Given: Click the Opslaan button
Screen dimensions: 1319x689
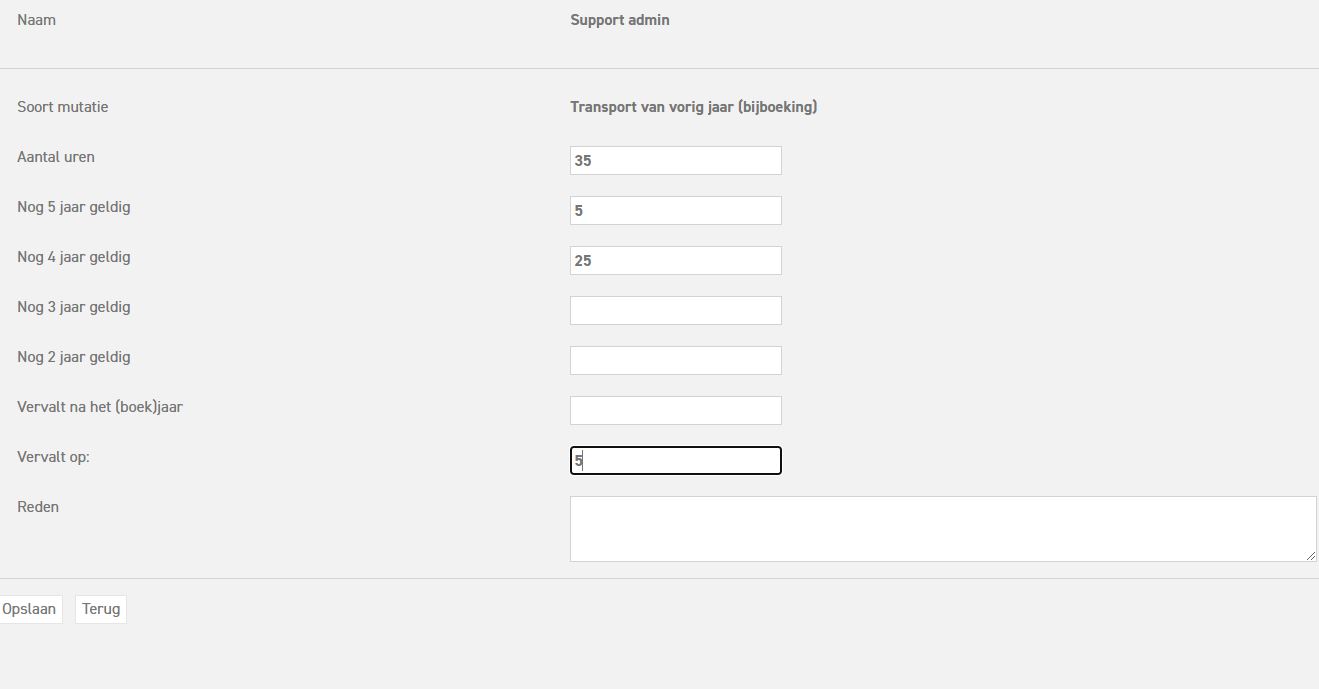Looking at the screenshot, I should (30, 609).
